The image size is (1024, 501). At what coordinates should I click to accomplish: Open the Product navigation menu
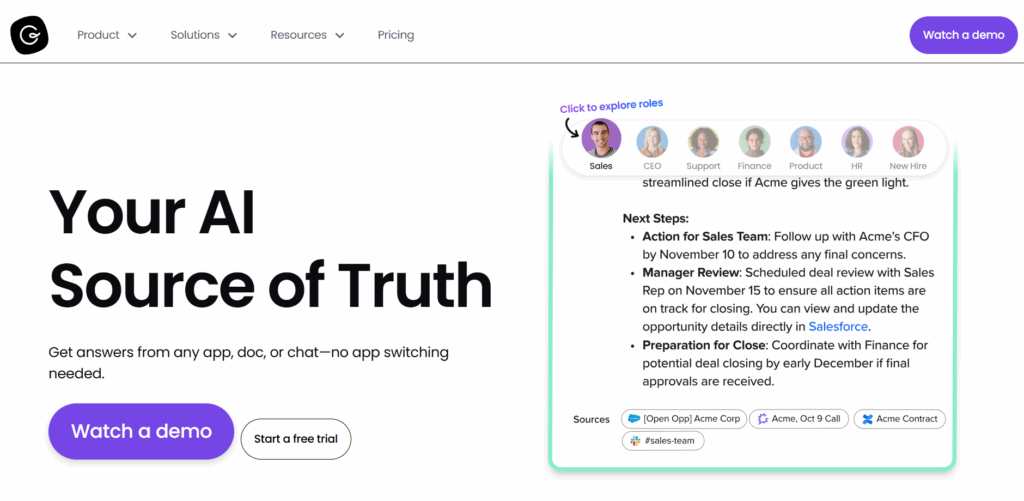[107, 35]
